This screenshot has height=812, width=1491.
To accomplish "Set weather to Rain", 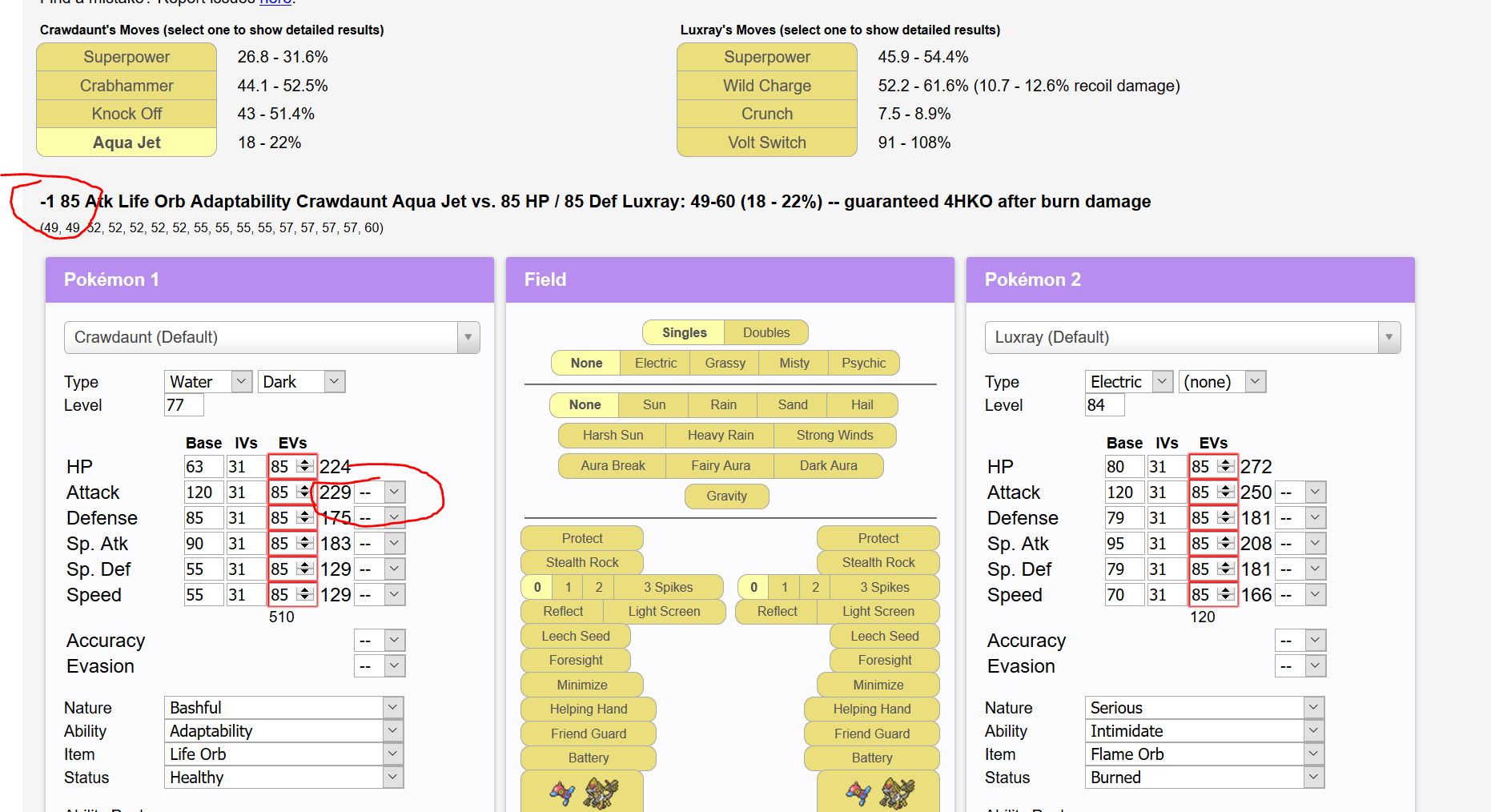I will (724, 404).
